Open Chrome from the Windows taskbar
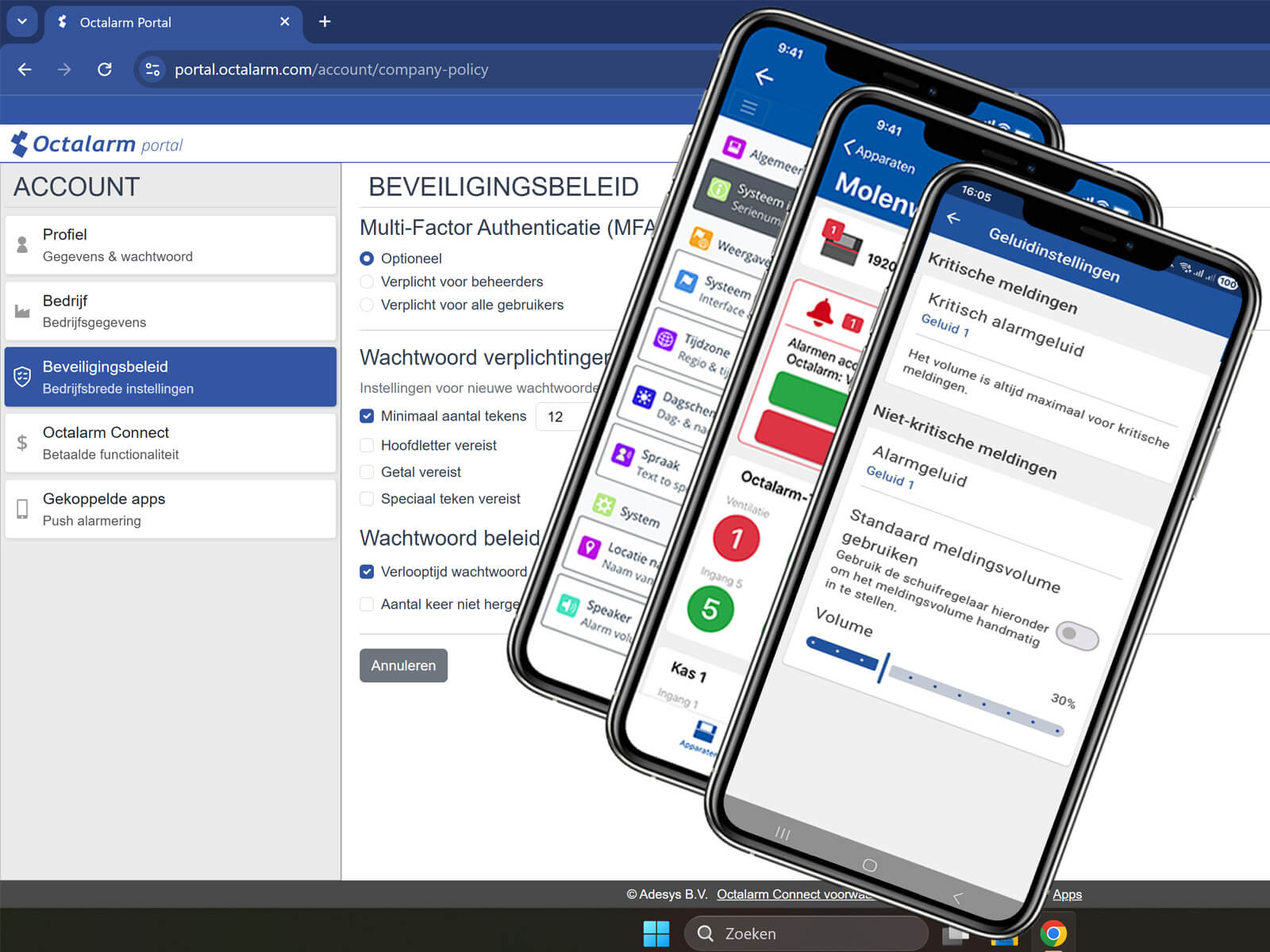The width and height of the screenshot is (1270, 952). click(x=1053, y=934)
